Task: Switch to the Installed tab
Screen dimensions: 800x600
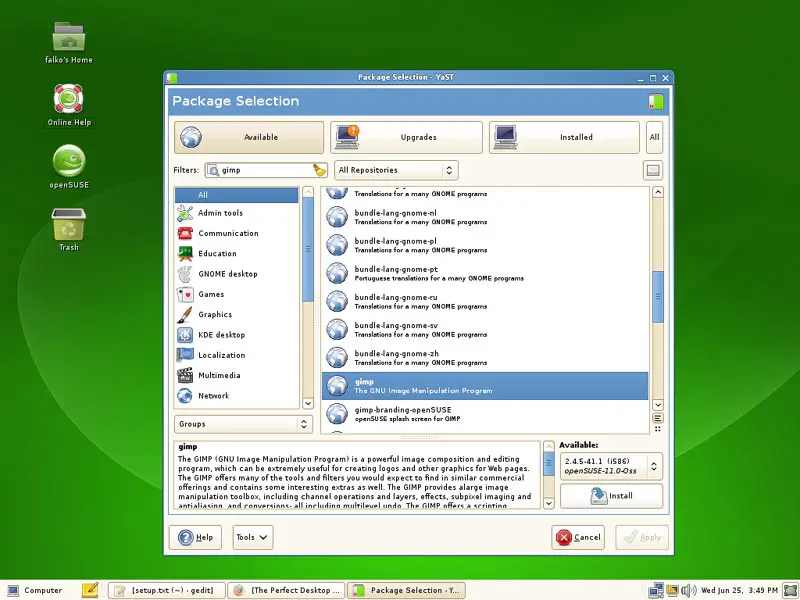Action: 564,137
